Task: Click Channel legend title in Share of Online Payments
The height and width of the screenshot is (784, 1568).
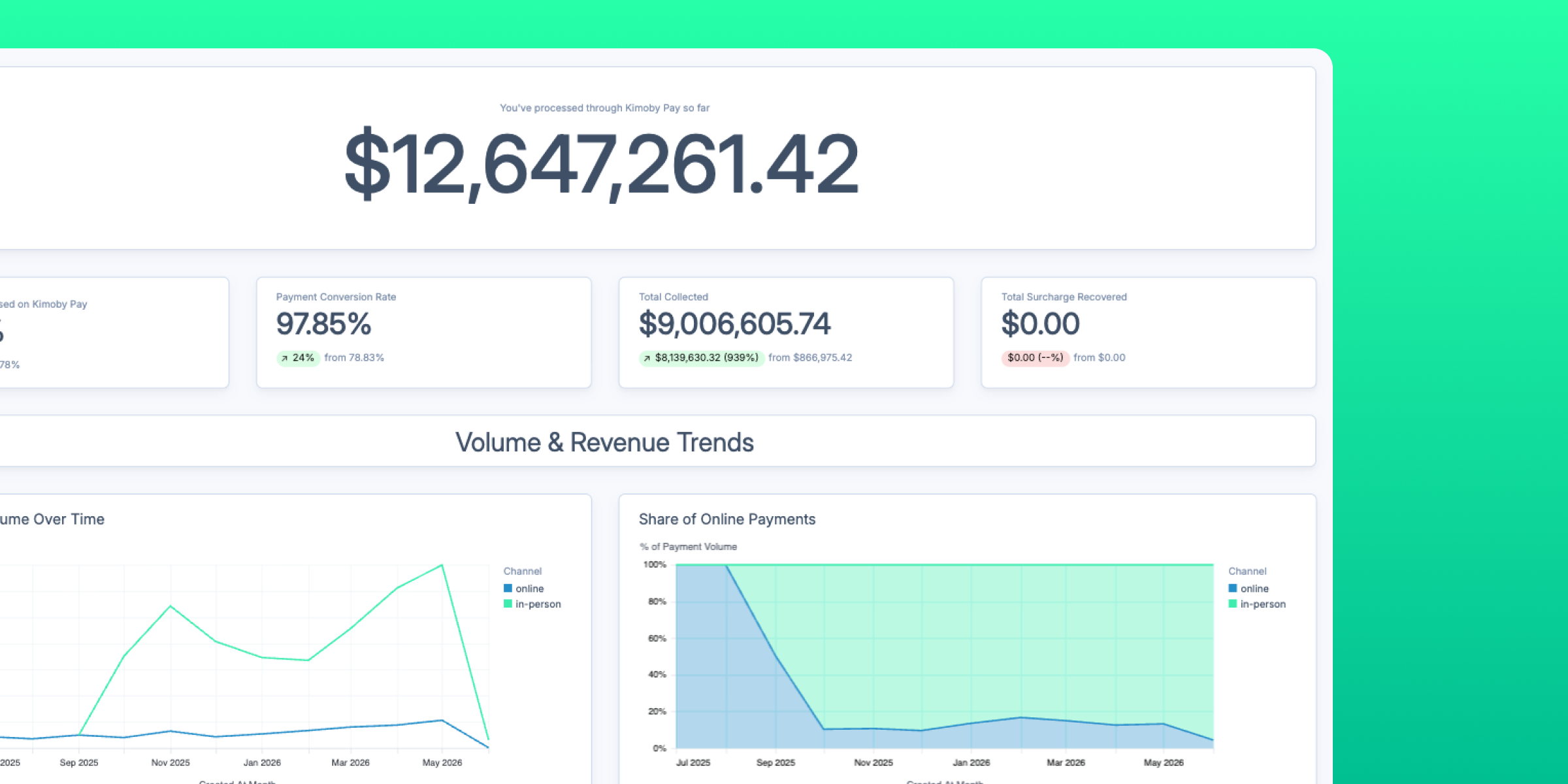Action: point(1247,571)
